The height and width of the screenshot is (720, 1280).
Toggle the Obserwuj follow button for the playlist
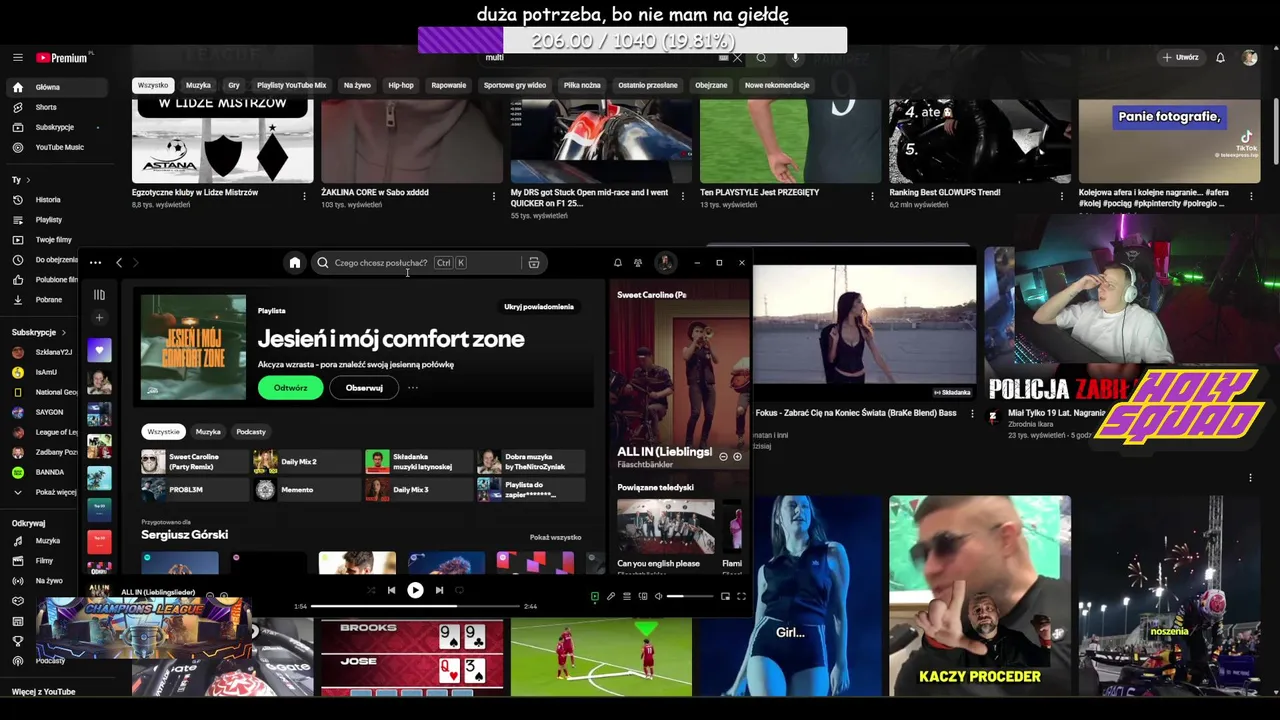point(364,388)
